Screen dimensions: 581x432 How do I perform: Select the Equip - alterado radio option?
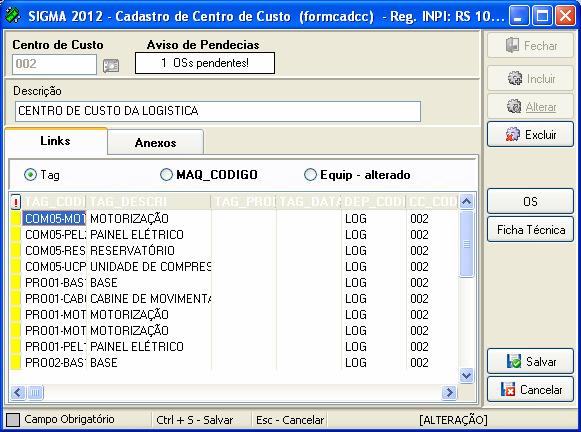click(310, 175)
